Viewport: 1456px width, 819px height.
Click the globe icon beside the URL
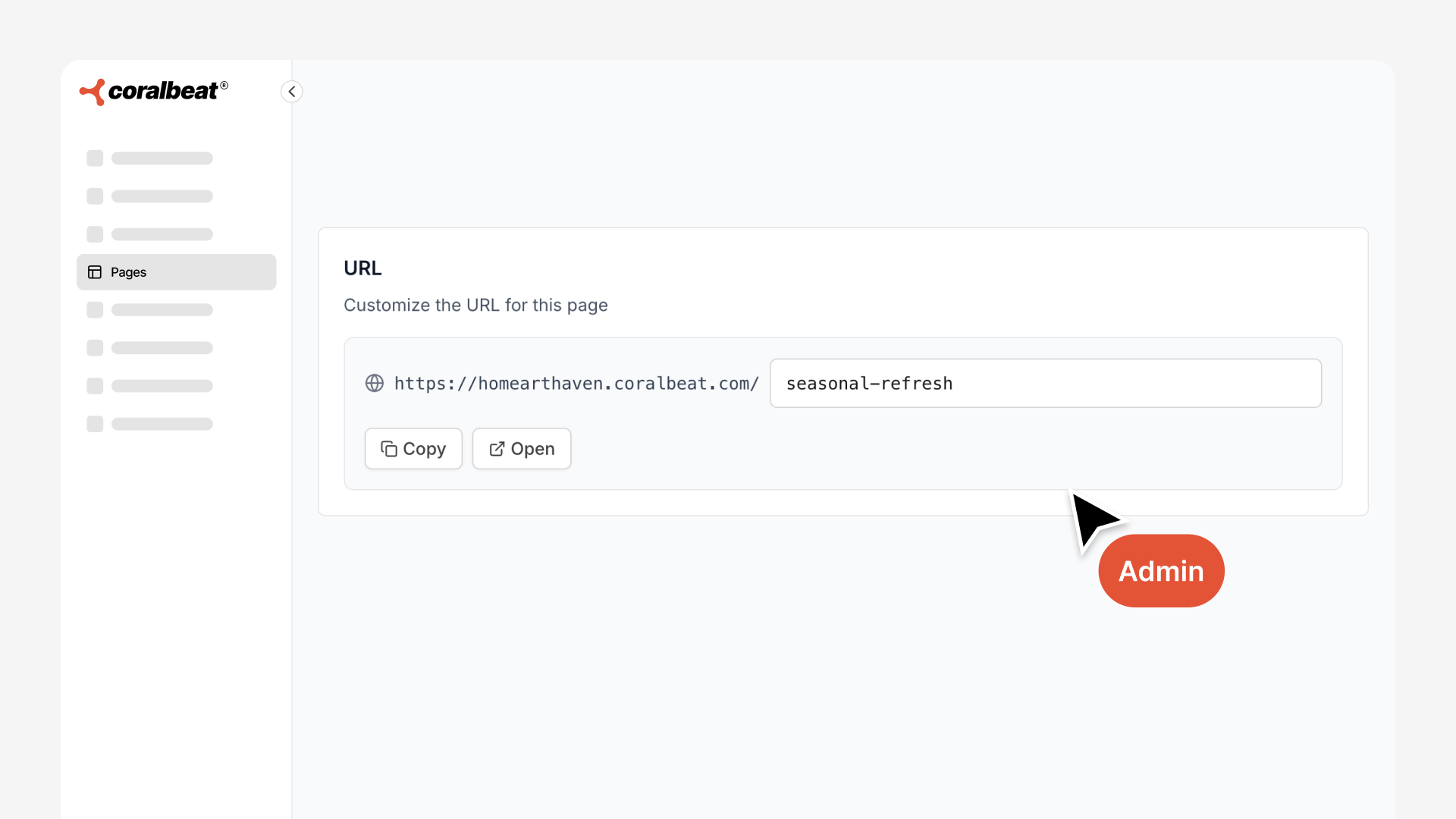[x=375, y=383]
